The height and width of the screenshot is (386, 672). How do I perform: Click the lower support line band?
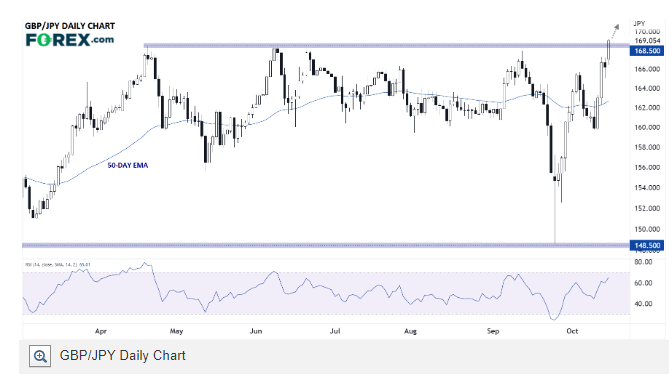pos(326,245)
